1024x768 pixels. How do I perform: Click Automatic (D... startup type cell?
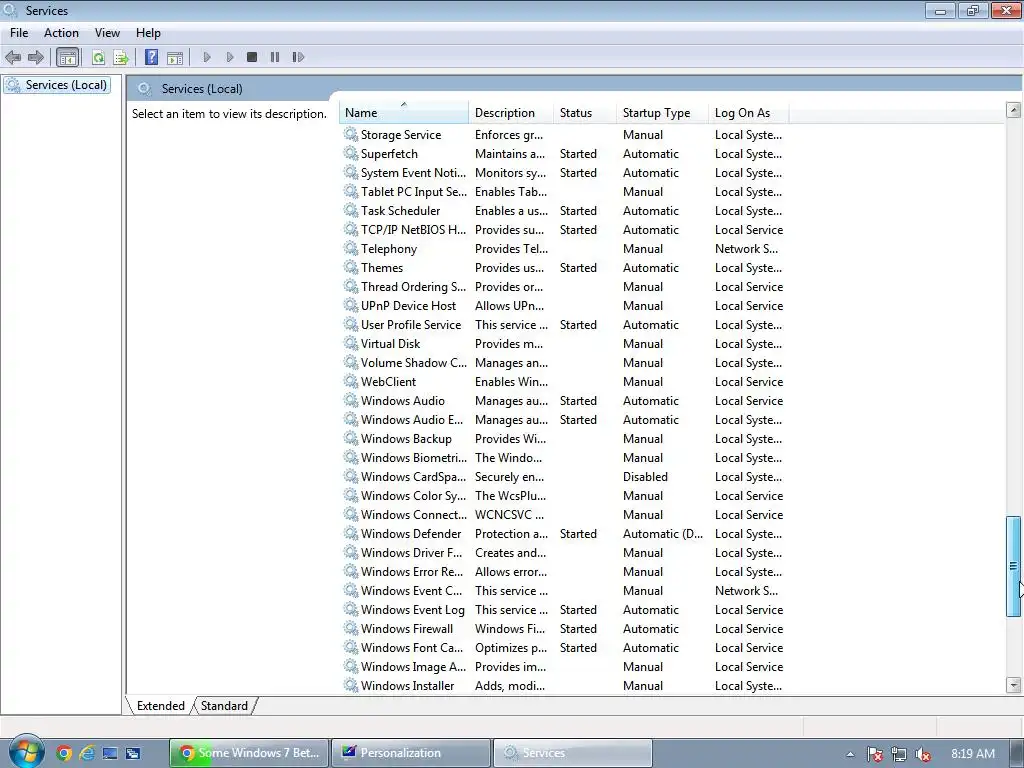pyautogui.click(x=663, y=534)
